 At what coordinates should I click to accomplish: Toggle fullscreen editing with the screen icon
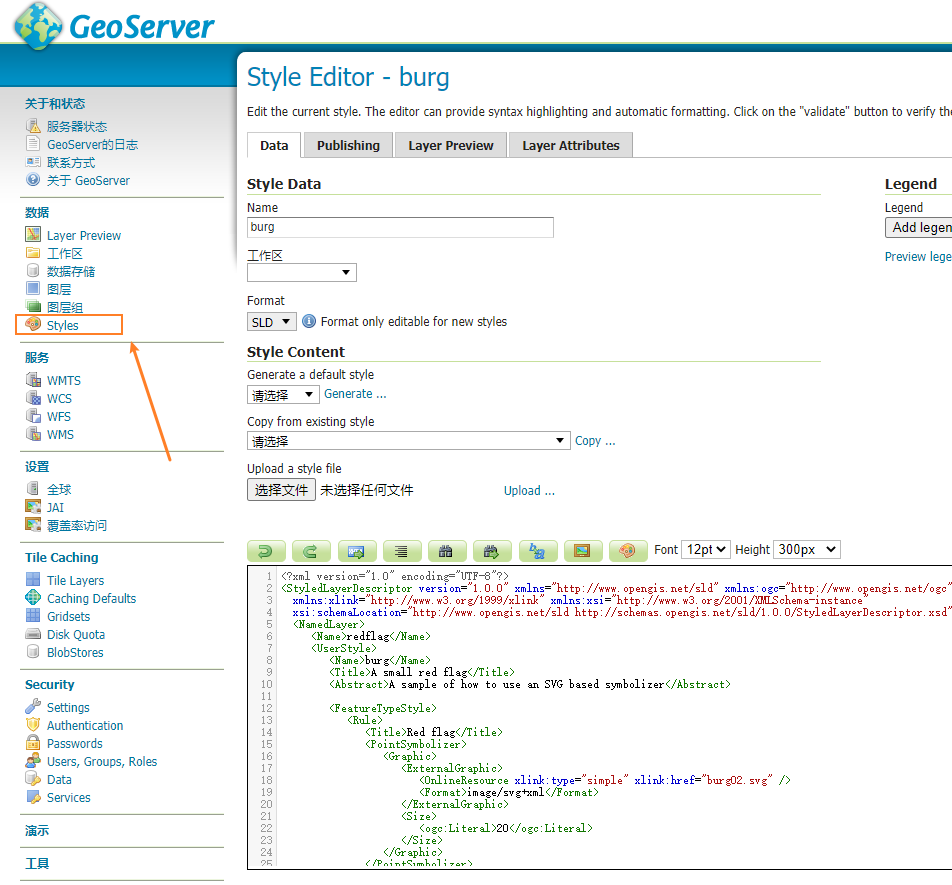(357, 549)
